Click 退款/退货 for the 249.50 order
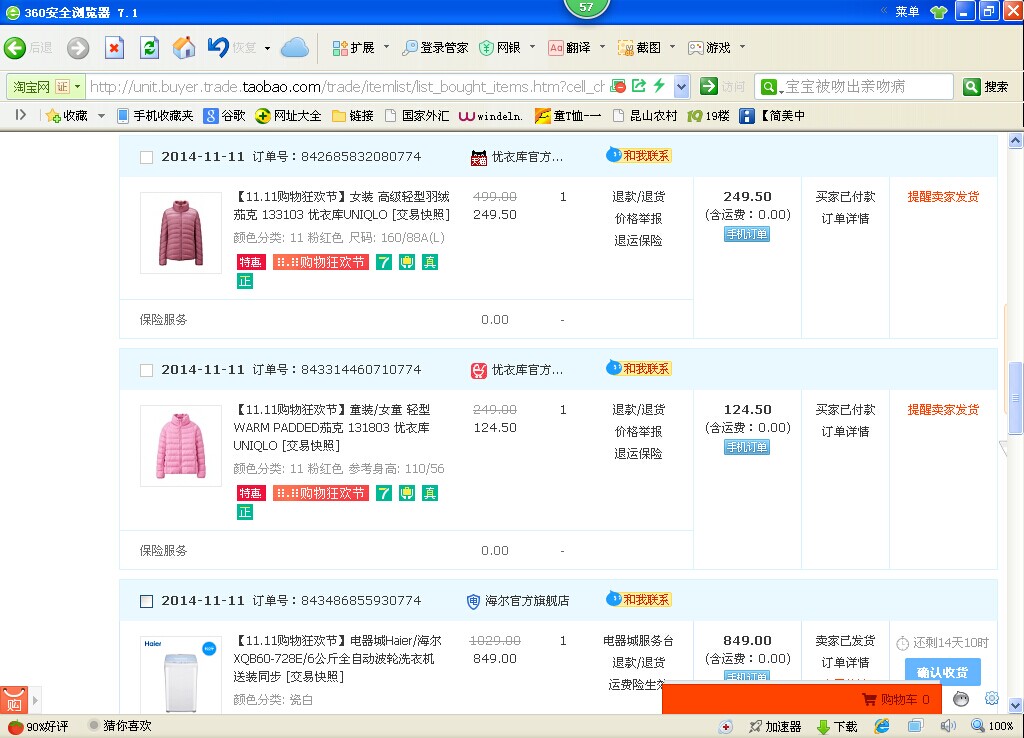Image resolution: width=1024 pixels, height=738 pixels. 638,197
